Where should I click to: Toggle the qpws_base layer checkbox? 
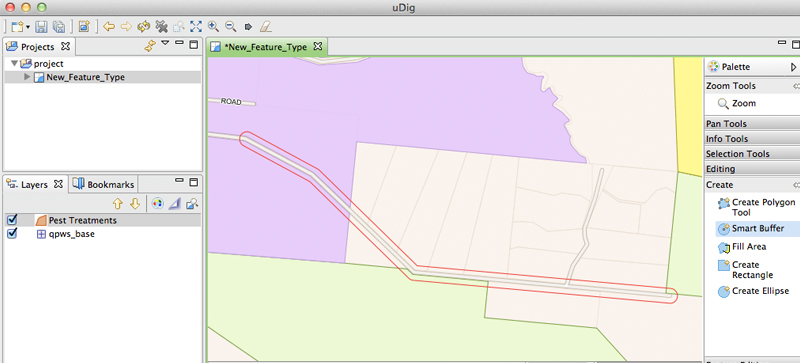click(12, 234)
